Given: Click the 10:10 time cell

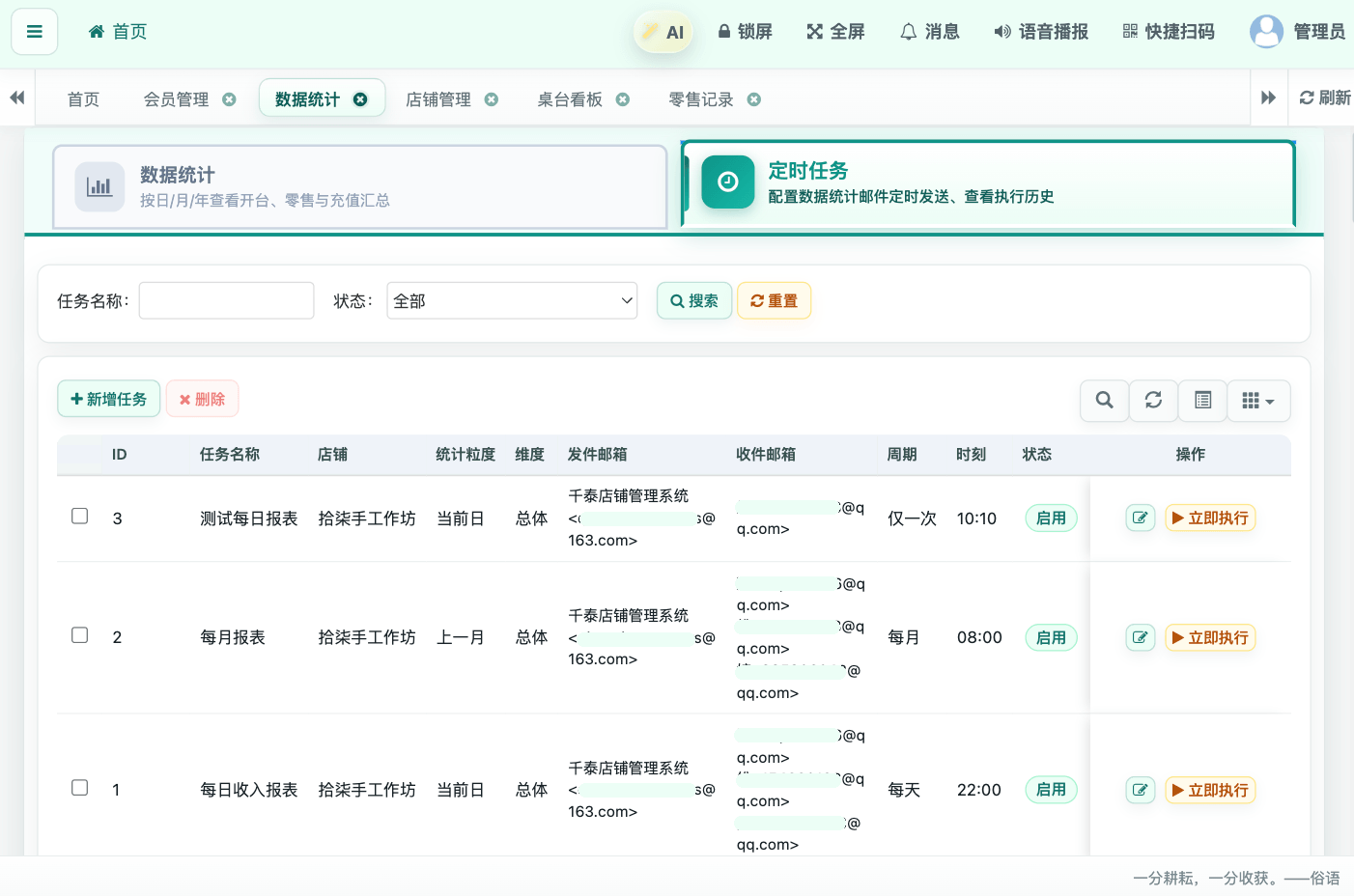Looking at the screenshot, I should [976, 518].
